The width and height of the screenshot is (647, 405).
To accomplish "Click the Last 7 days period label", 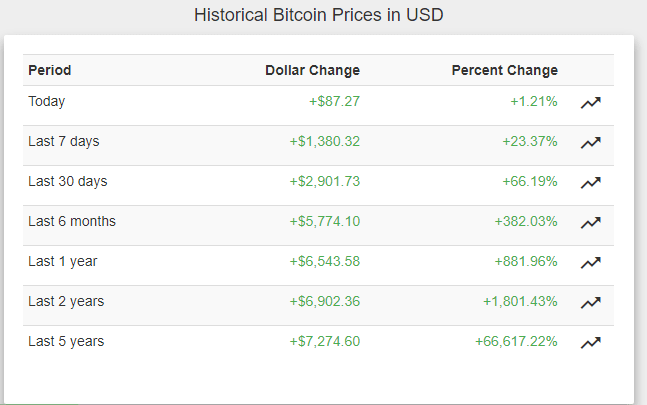I will [x=64, y=141].
